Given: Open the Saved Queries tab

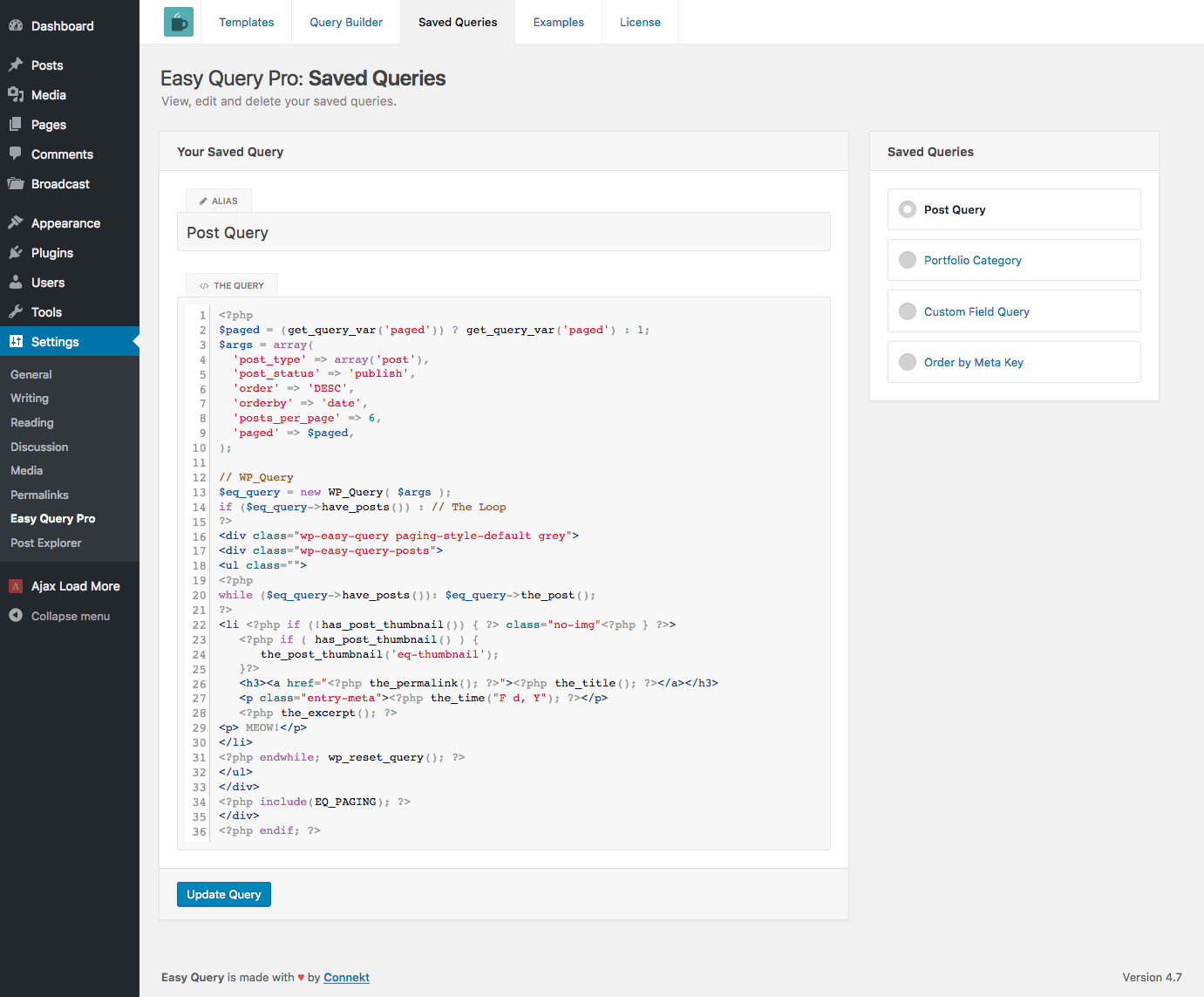Looking at the screenshot, I should (458, 22).
